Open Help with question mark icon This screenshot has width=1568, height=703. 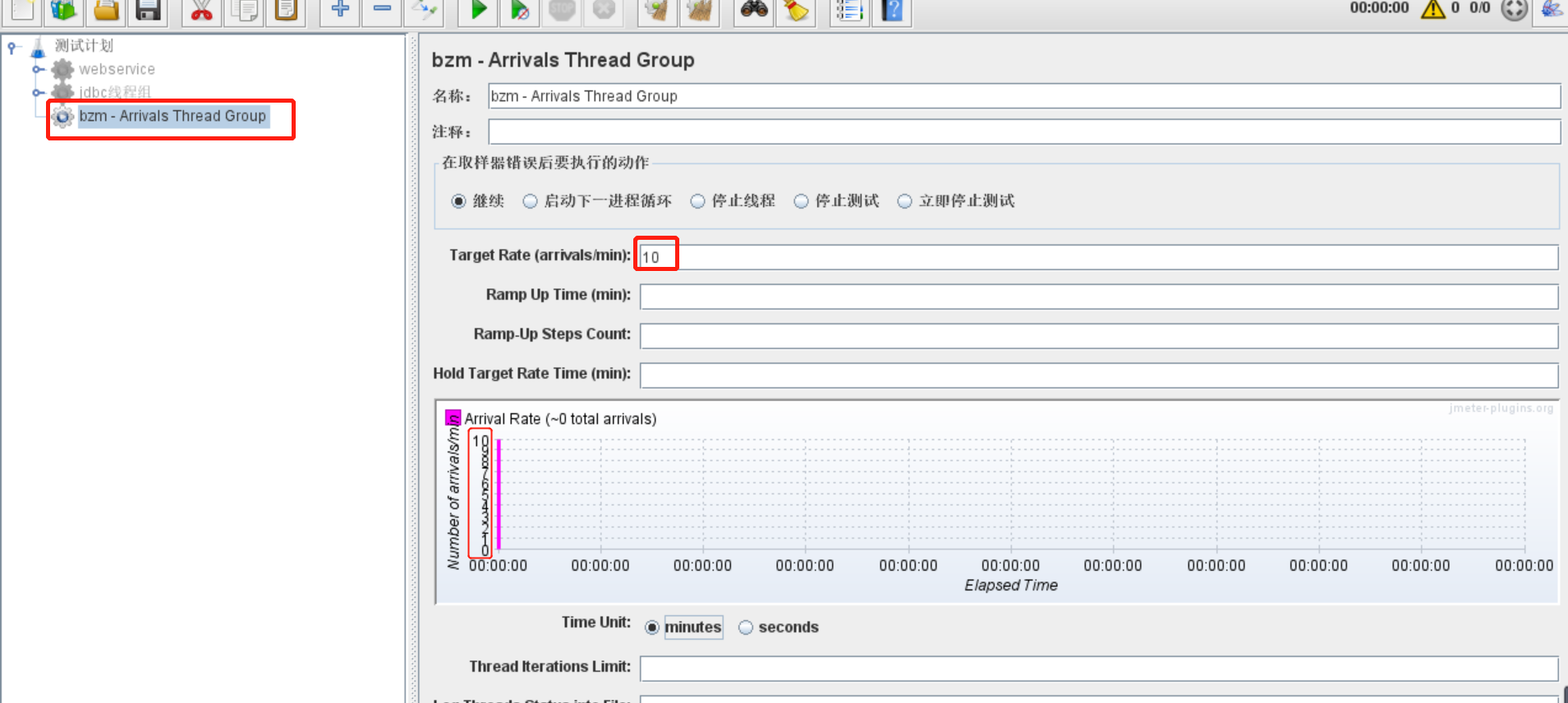(892, 10)
